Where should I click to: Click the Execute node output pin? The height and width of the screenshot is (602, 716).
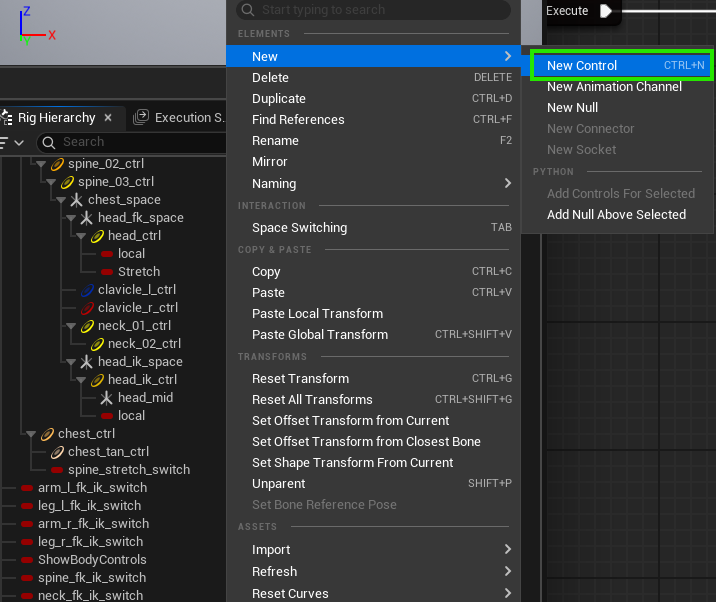coord(606,11)
